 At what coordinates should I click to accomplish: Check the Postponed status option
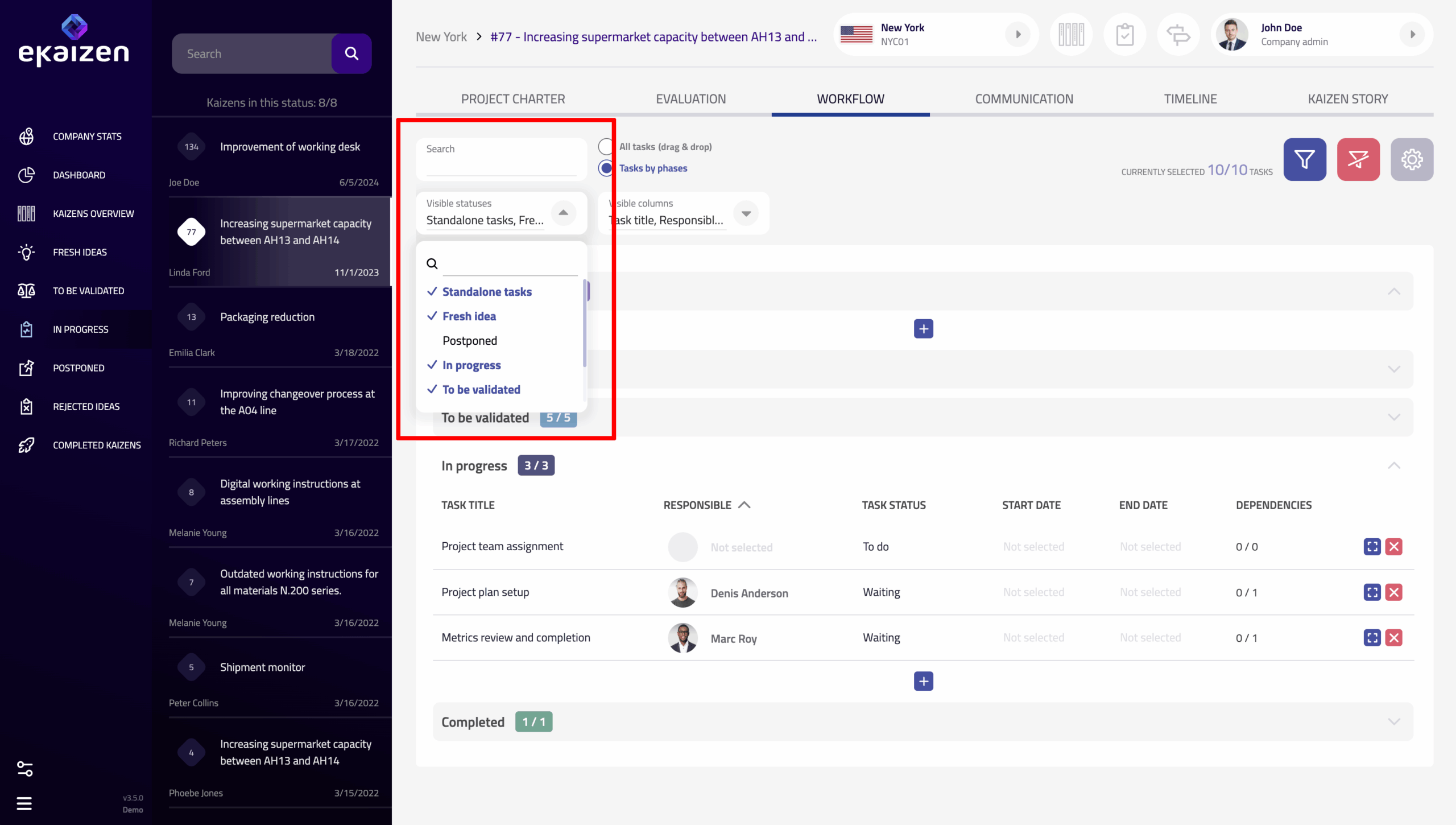[469, 341]
